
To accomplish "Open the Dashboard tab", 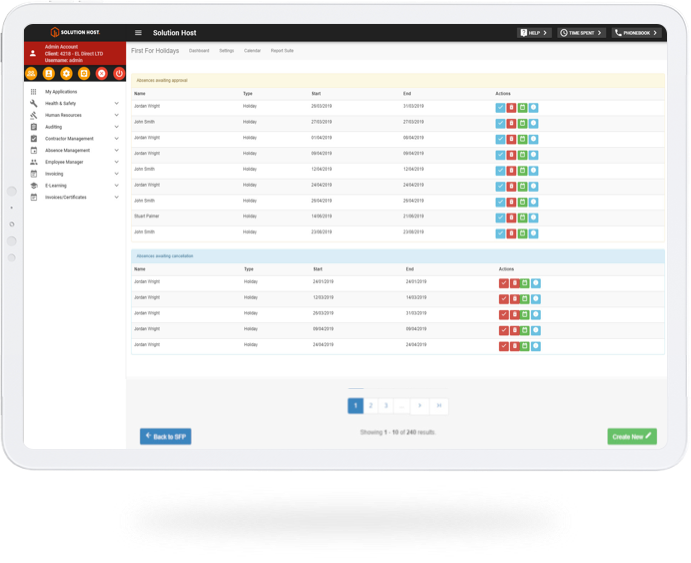I will pos(199,50).
